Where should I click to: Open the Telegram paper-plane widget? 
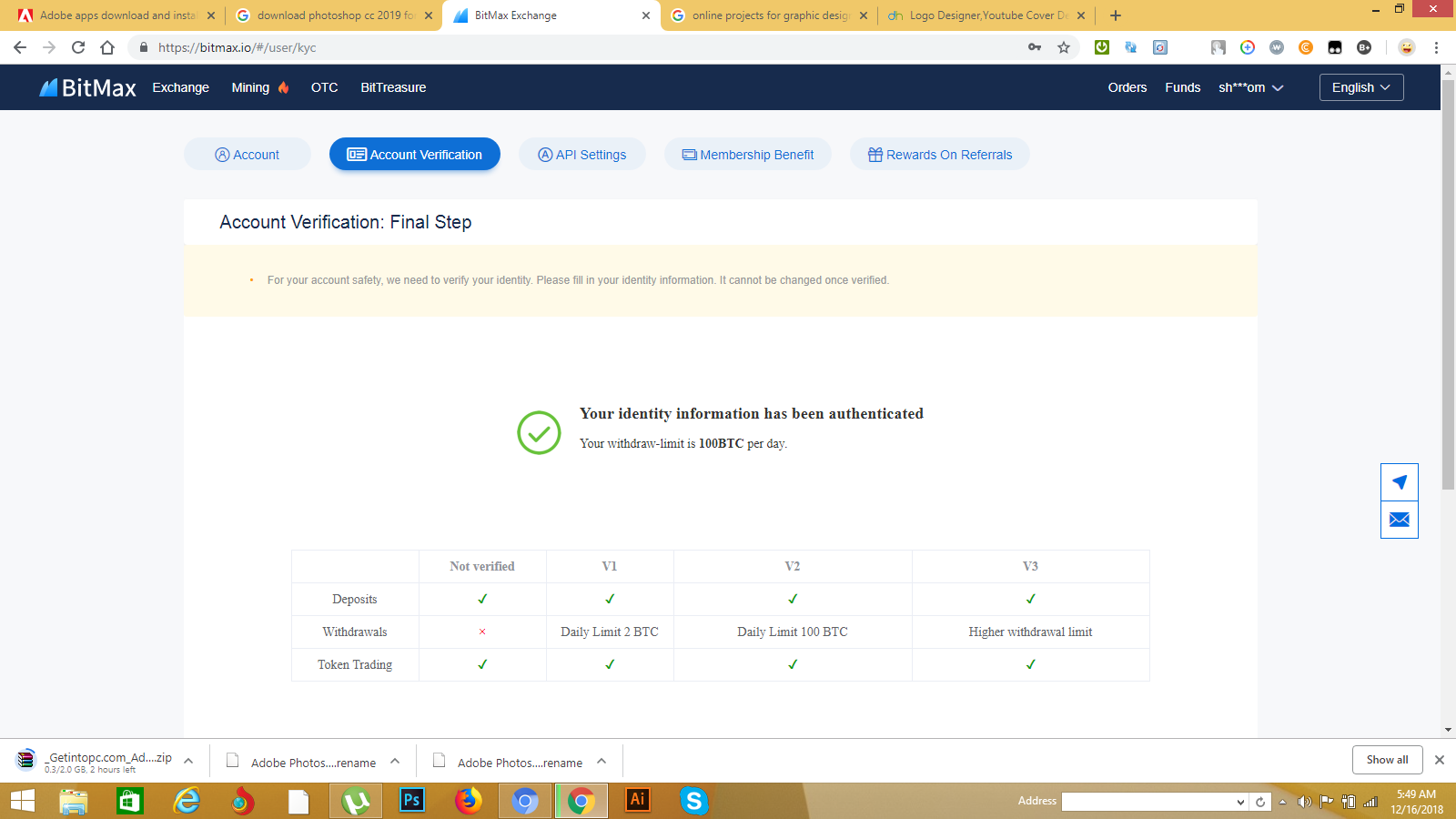[x=1400, y=482]
